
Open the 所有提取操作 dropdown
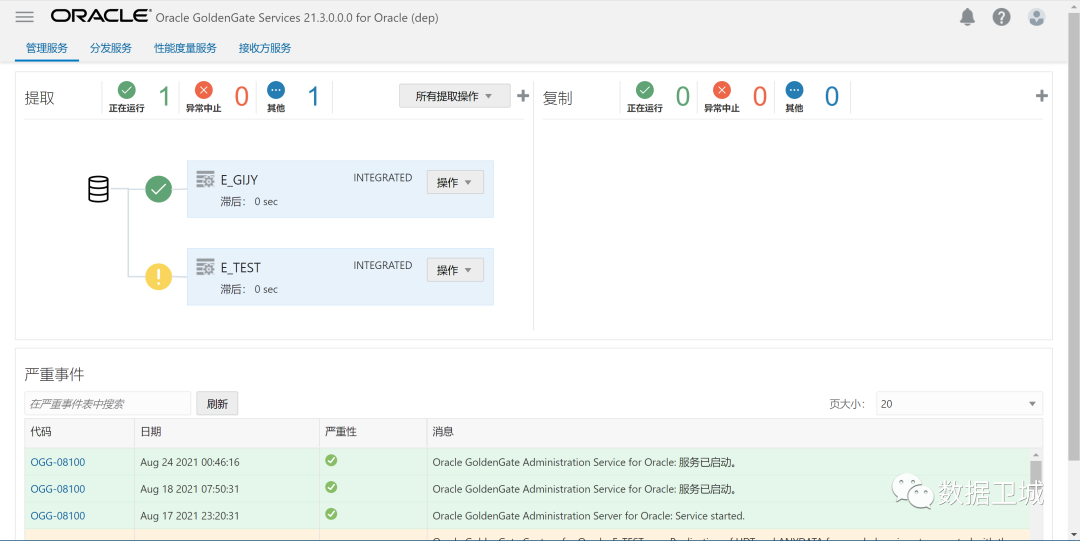(x=455, y=96)
